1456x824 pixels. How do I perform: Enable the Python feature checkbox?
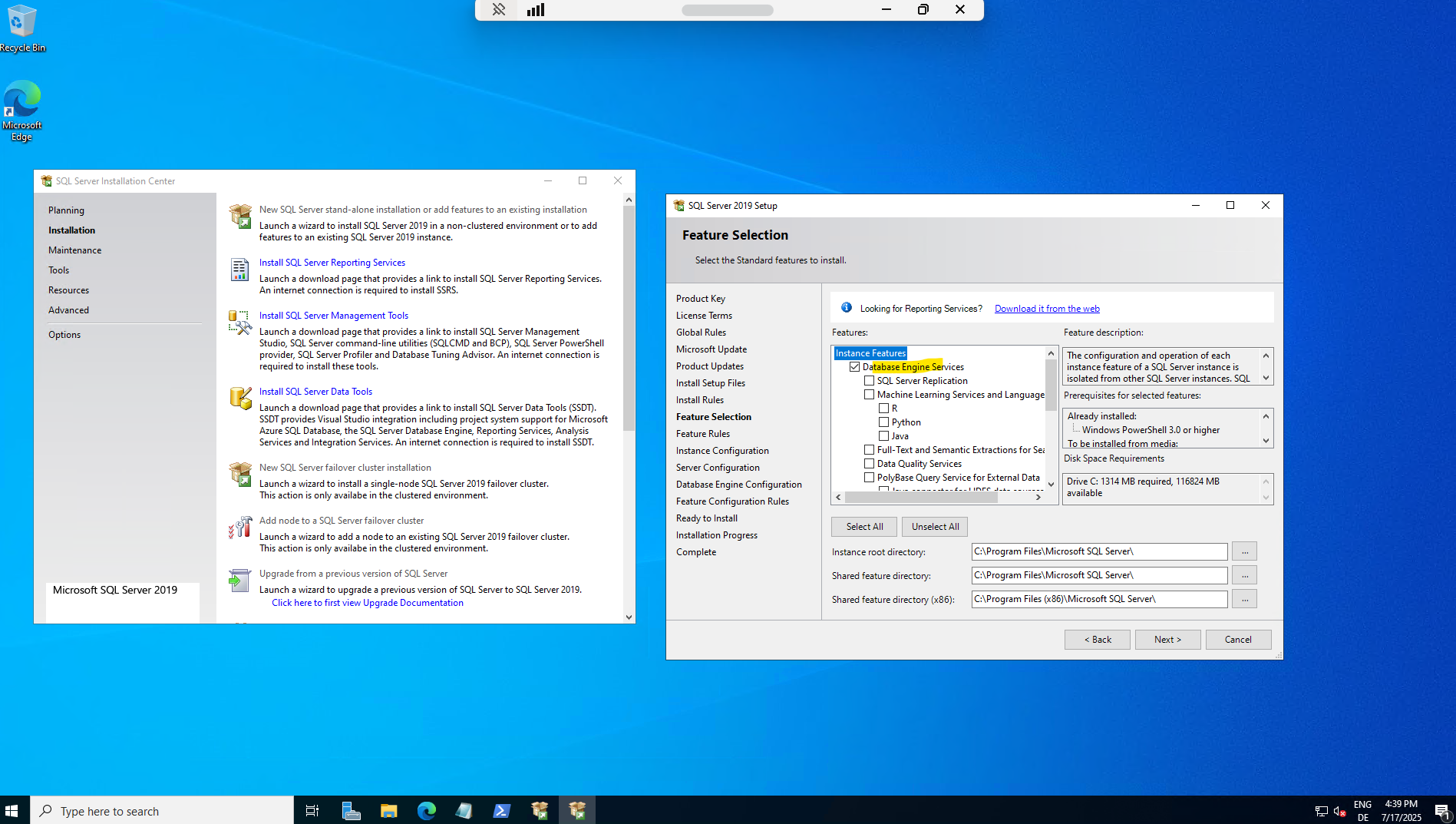[x=883, y=422]
